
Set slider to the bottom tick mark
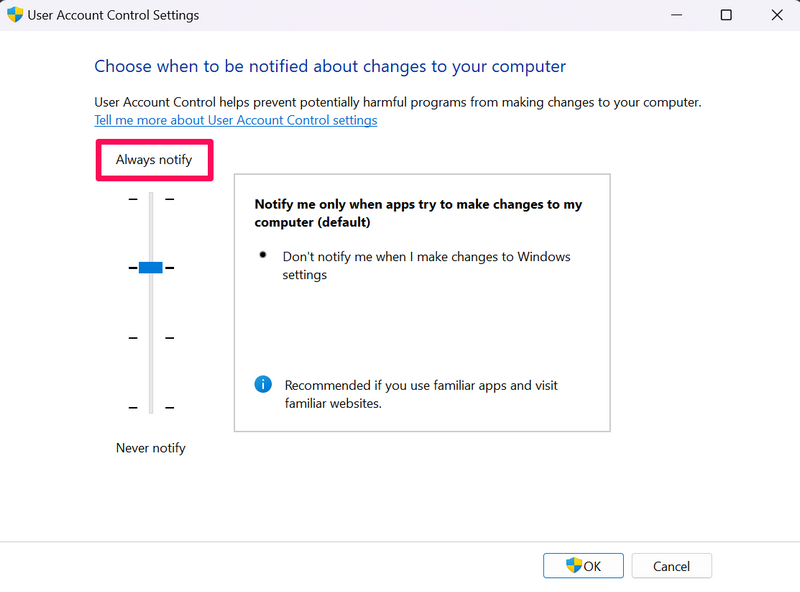(x=151, y=407)
